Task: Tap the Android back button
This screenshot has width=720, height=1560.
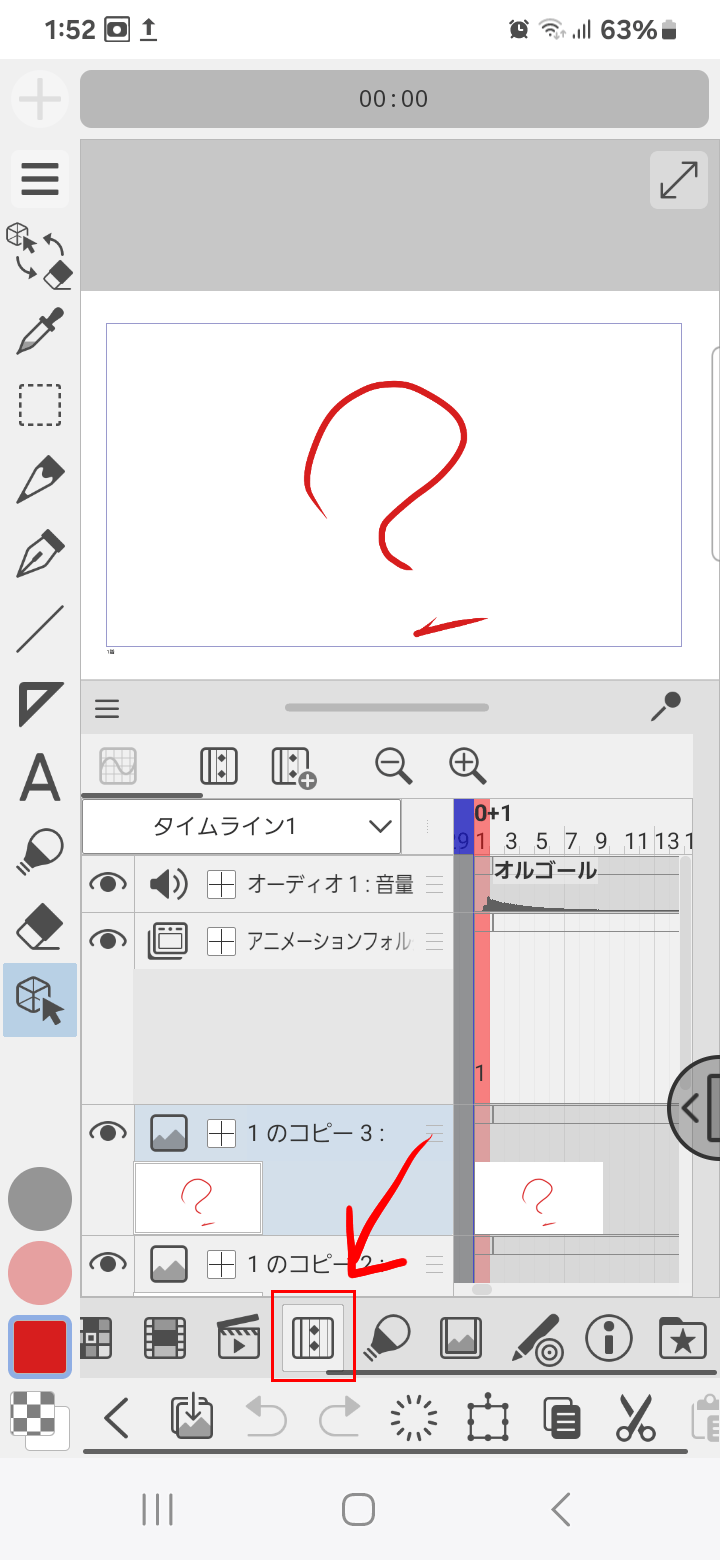Action: [x=561, y=1509]
